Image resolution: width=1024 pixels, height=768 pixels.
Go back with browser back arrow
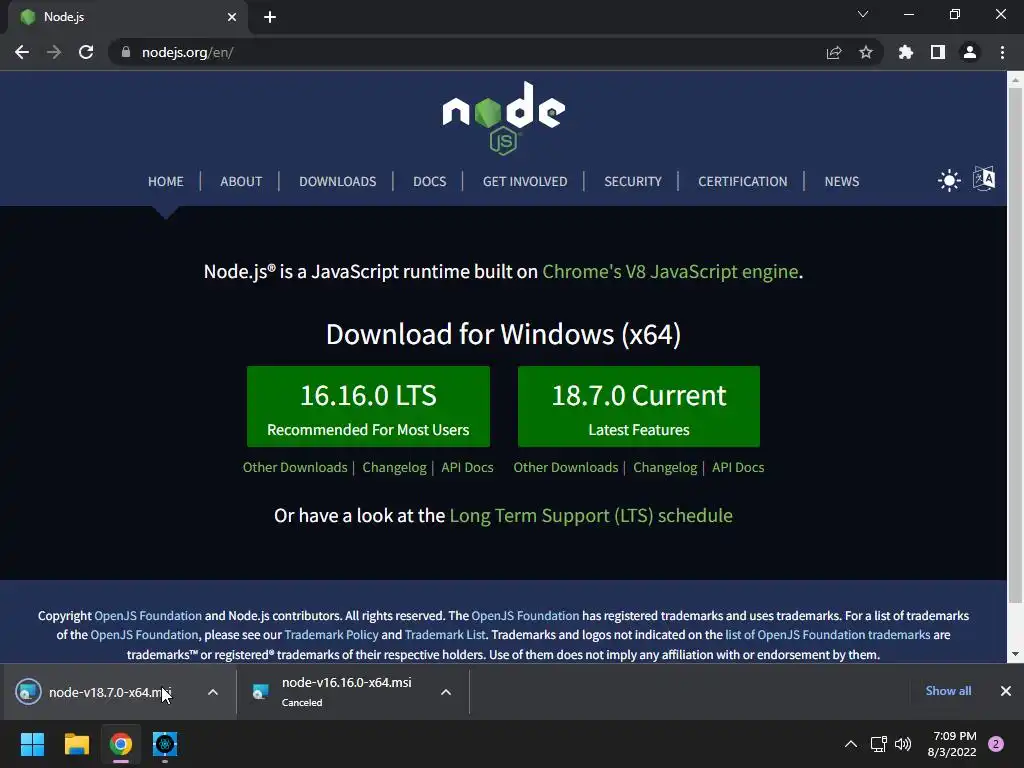22,52
